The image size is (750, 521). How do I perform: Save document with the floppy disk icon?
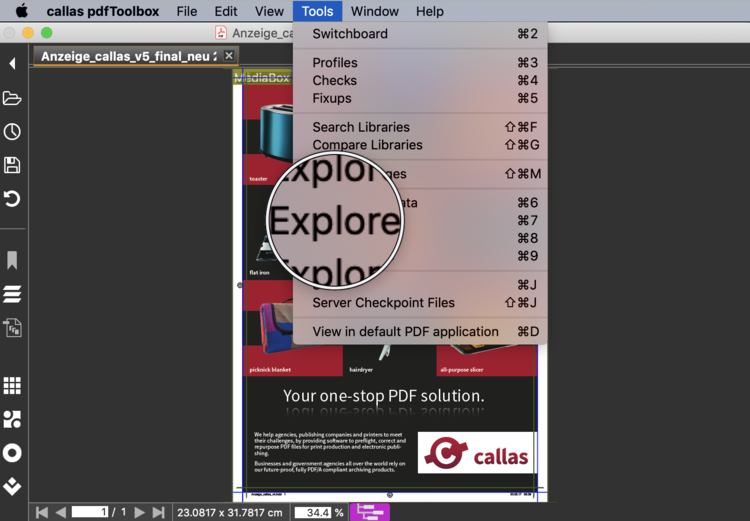pyautogui.click(x=12, y=165)
